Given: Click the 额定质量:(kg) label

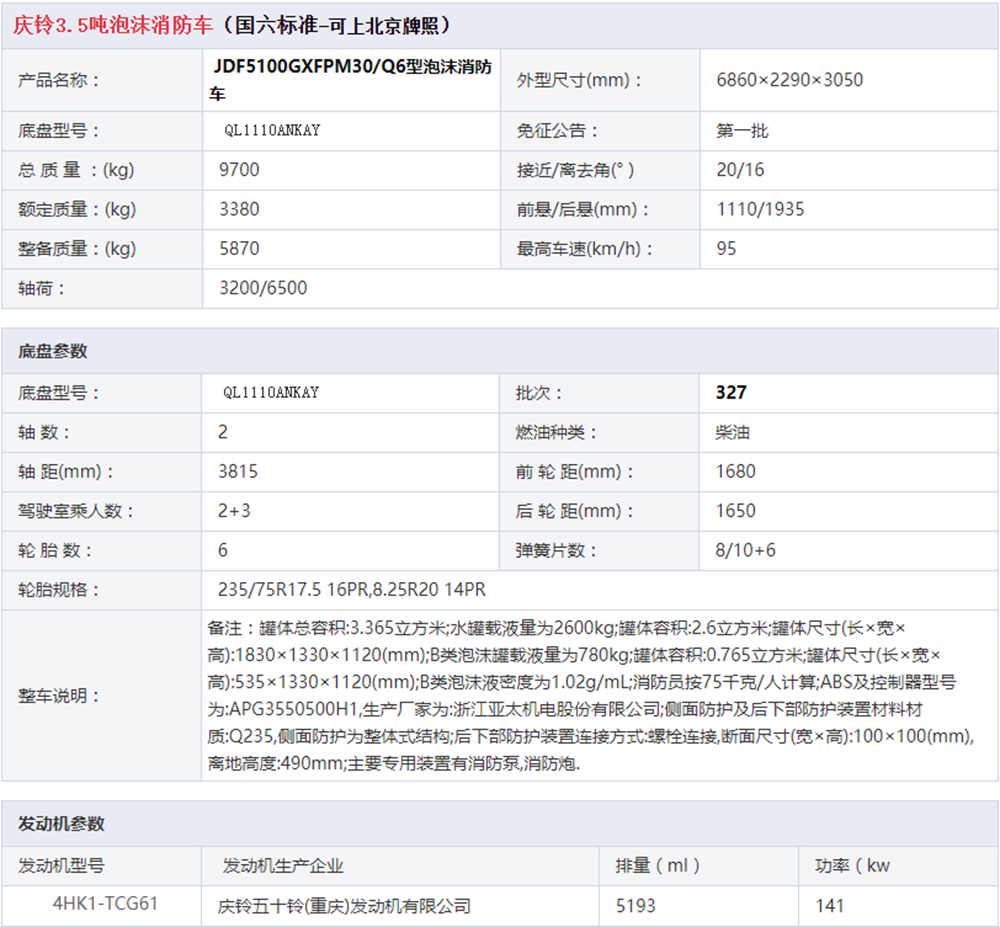Looking at the screenshot, I should [77, 209].
